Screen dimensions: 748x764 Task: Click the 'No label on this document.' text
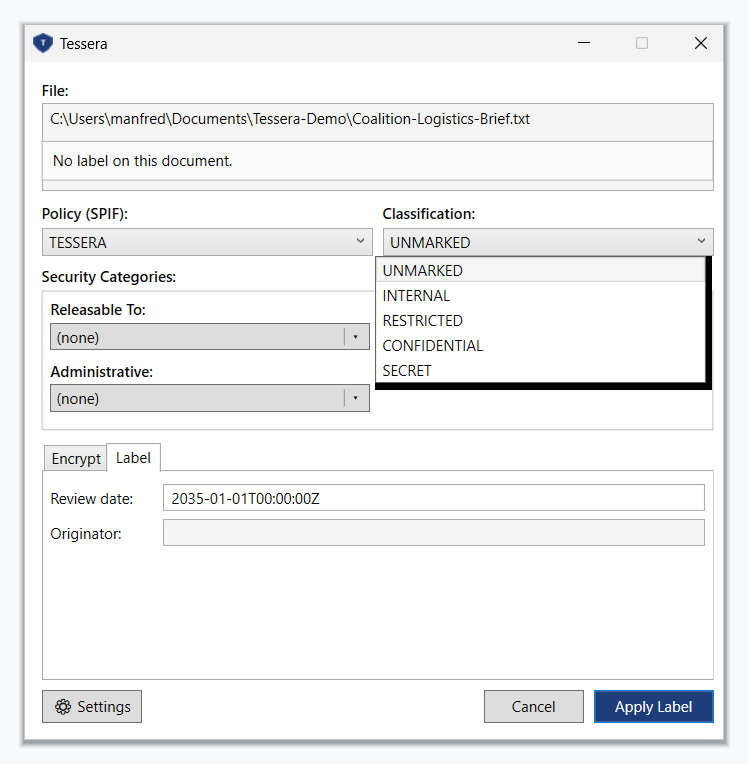tap(142, 161)
